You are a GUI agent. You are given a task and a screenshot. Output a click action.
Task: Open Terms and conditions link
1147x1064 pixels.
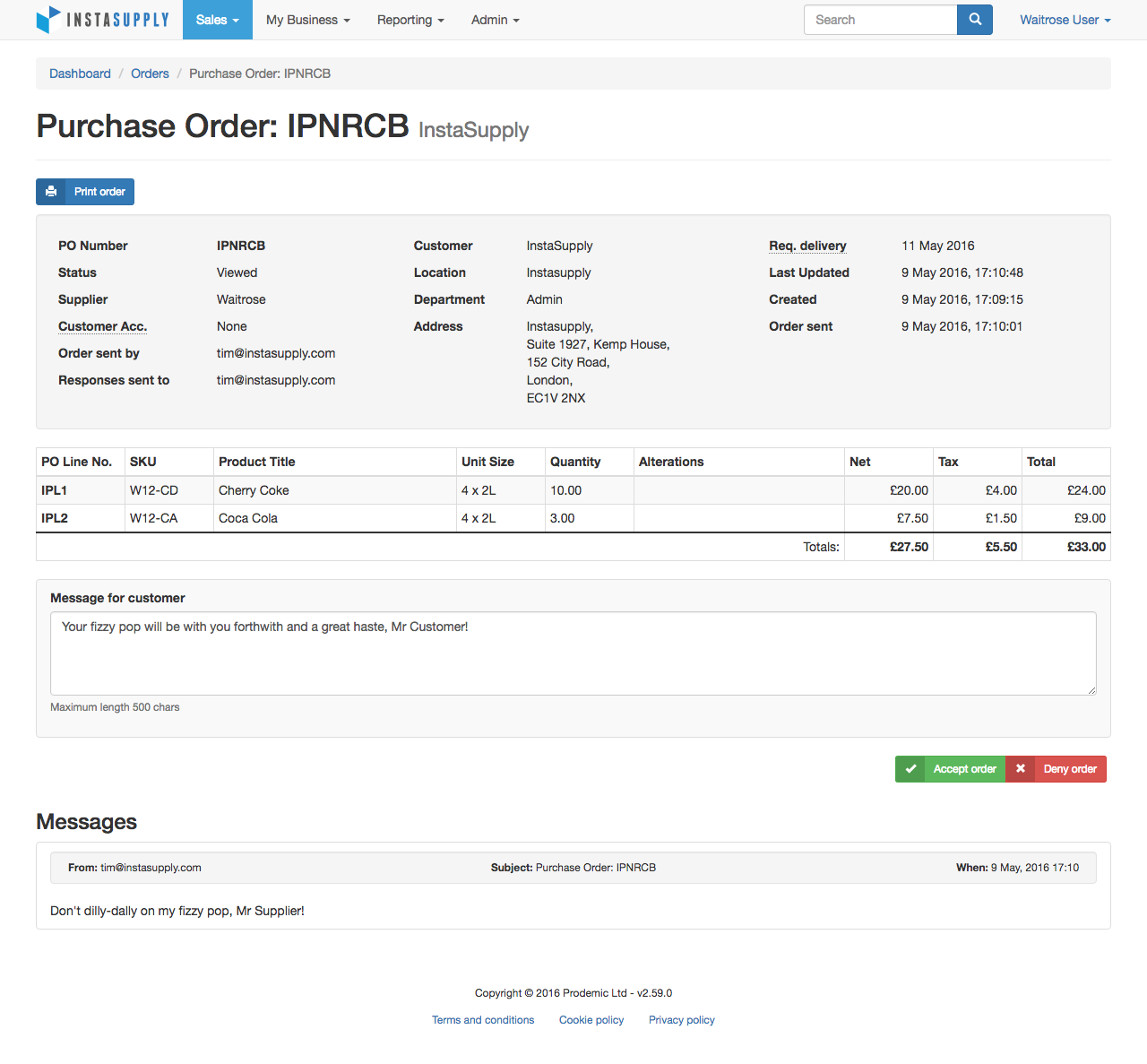[483, 1020]
